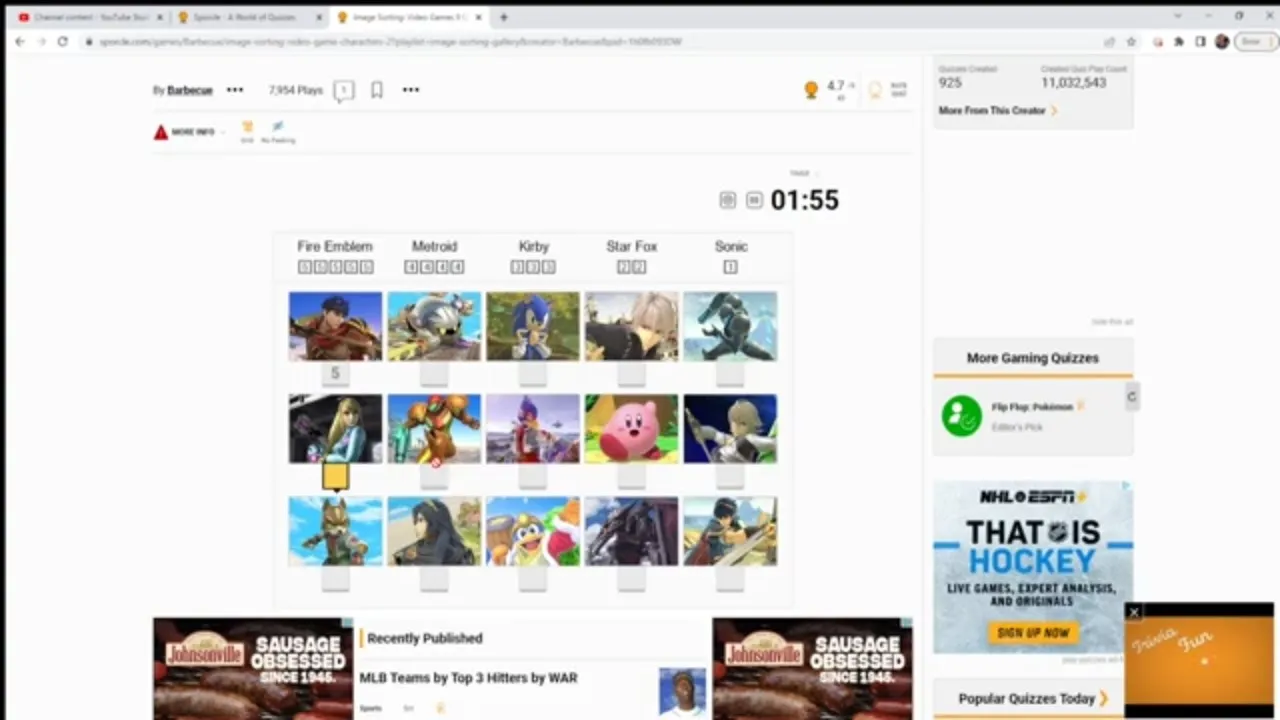Open the MLB Teams by Top 3 Hitters quiz
This screenshot has height=720, width=1280.
[468, 678]
